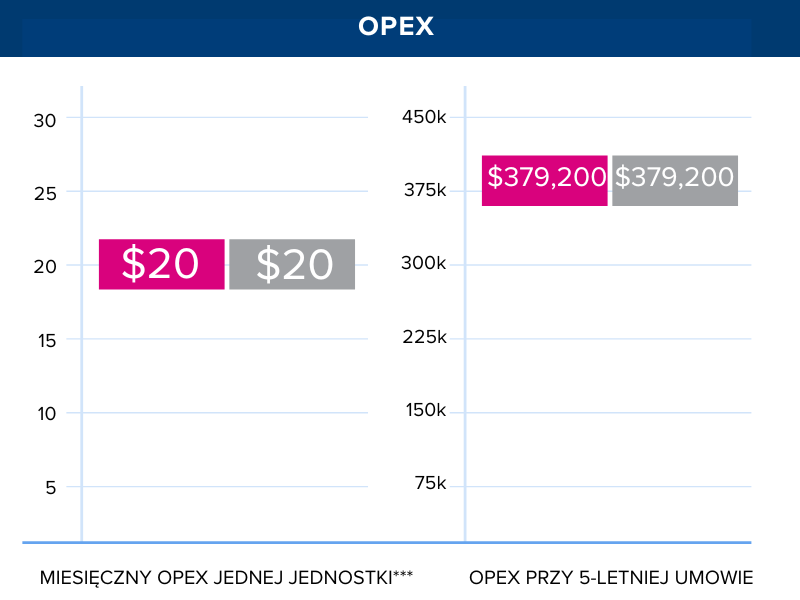Click the pink $379,200 bar

tap(545, 180)
